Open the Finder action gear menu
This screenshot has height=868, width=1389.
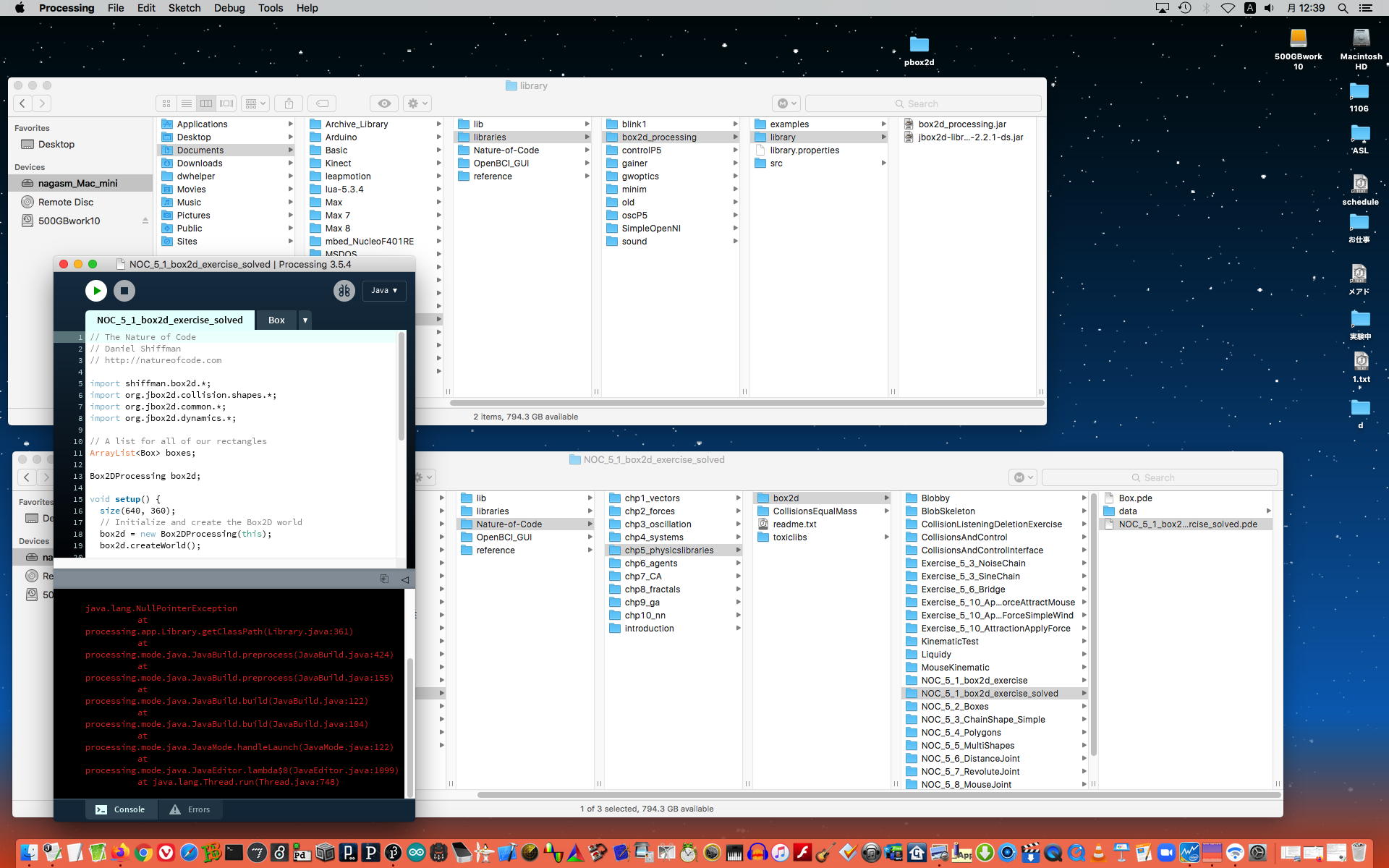(x=417, y=103)
